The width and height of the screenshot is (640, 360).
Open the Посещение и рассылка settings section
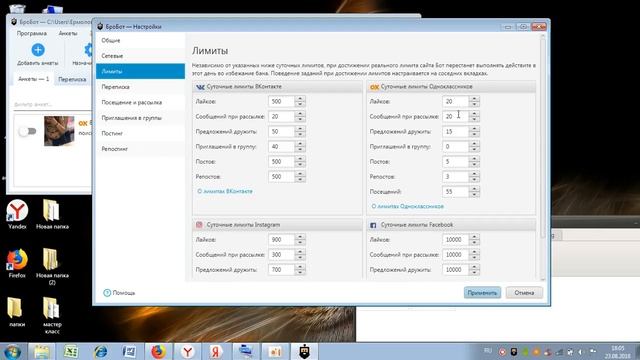[x=140, y=102]
